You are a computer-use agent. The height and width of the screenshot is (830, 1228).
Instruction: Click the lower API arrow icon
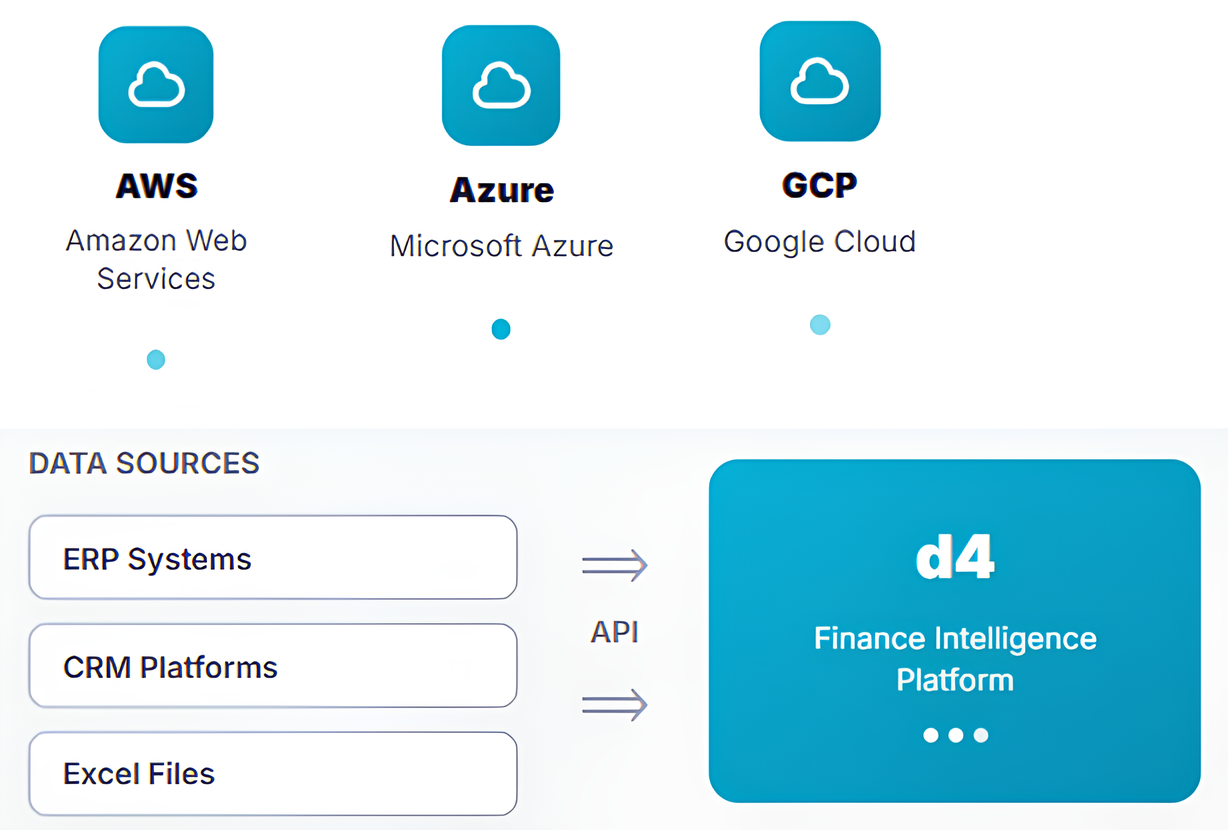[615, 705]
